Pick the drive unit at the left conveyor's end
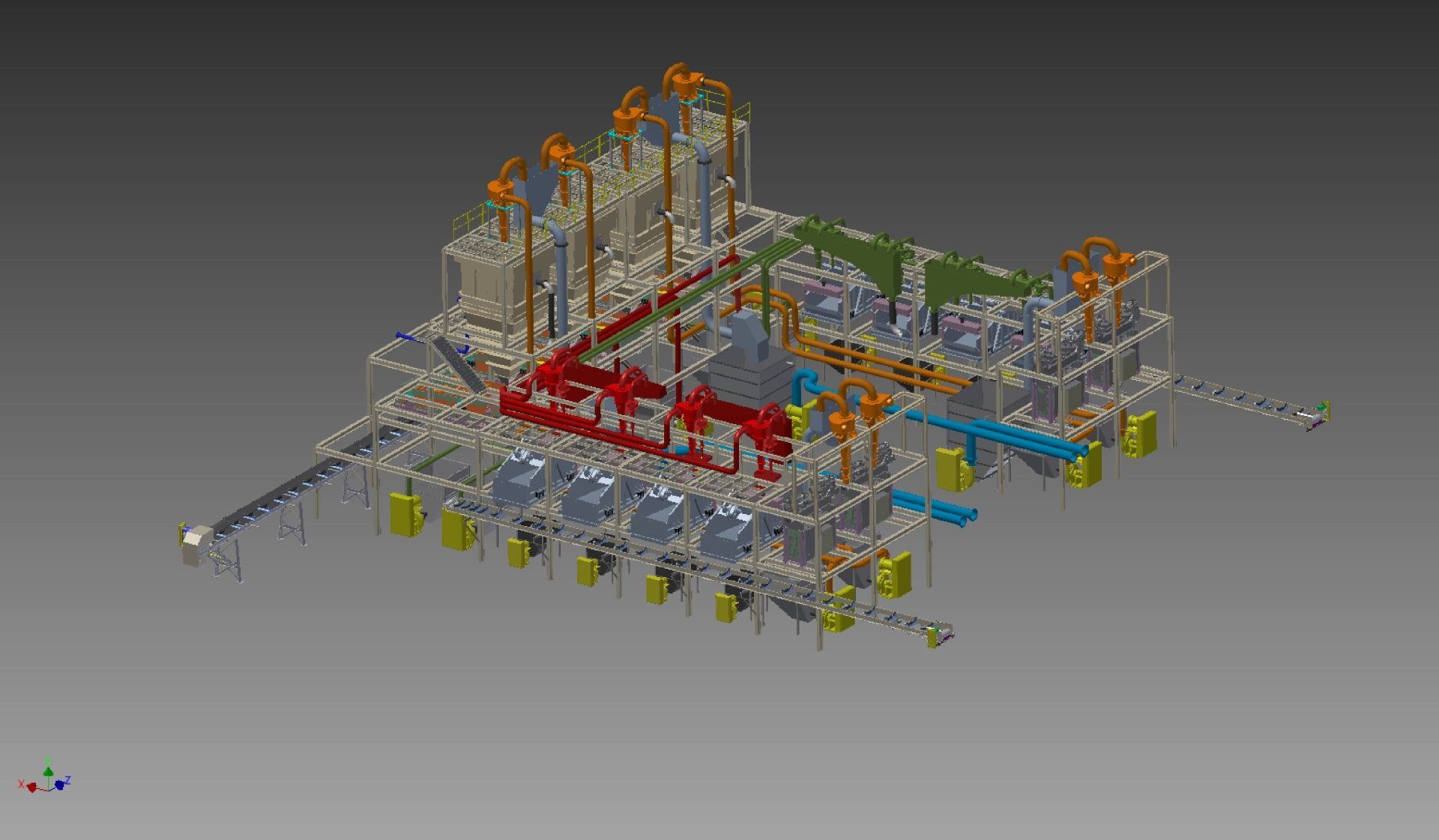Screen dimensions: 1439x840 tap(197, 543)
